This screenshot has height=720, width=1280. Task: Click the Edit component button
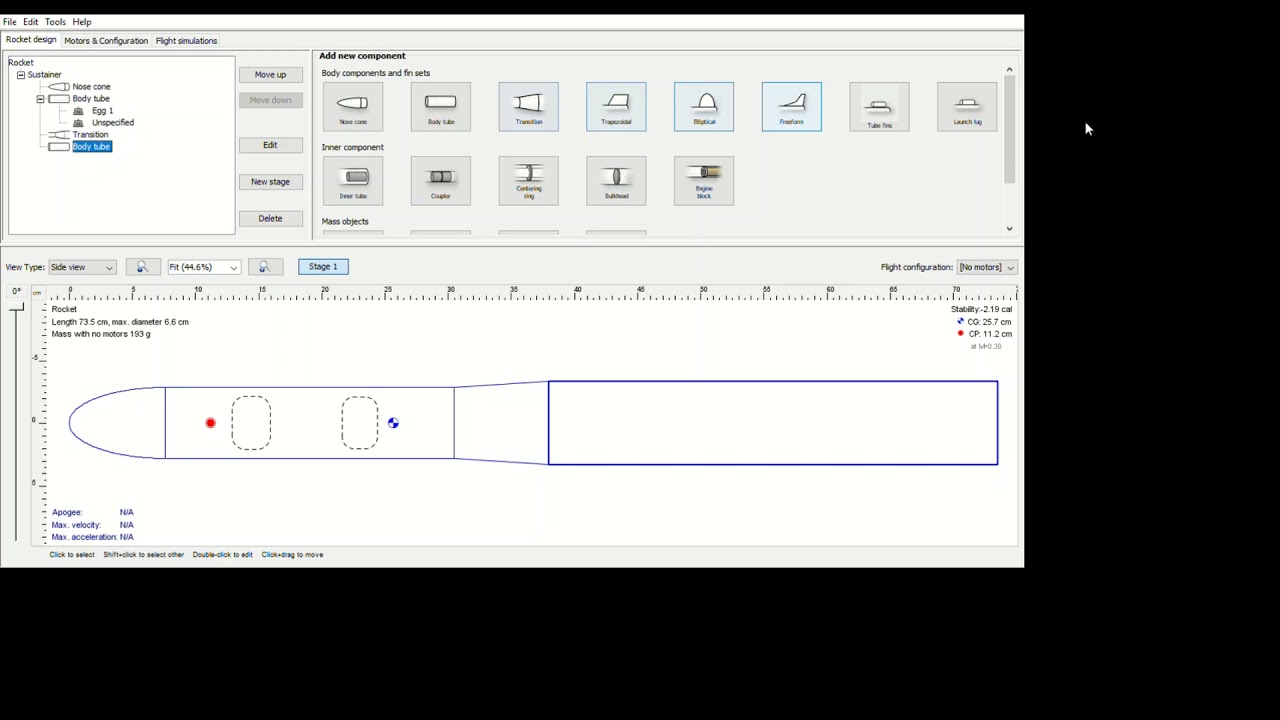[x=270, y=145]
